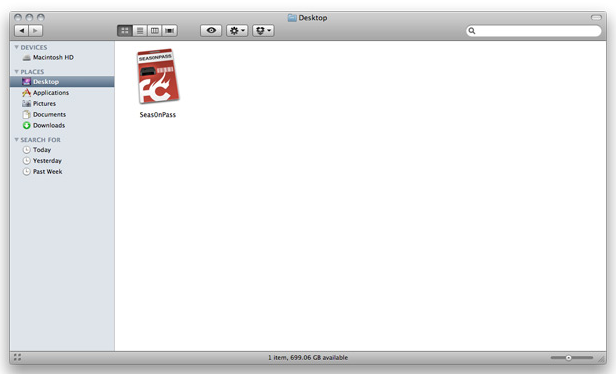This screenshot has height=374, width=616.
Task: Click the Desktop folder icon in title
Action: [x=292, y=18]
